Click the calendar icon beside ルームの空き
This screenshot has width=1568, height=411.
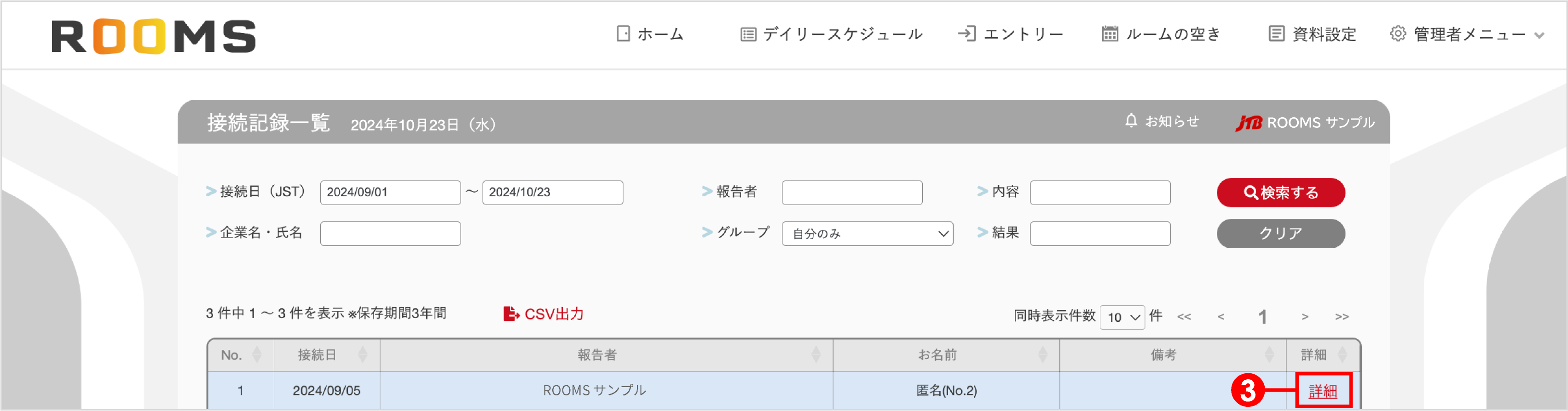pos(1110,34)
